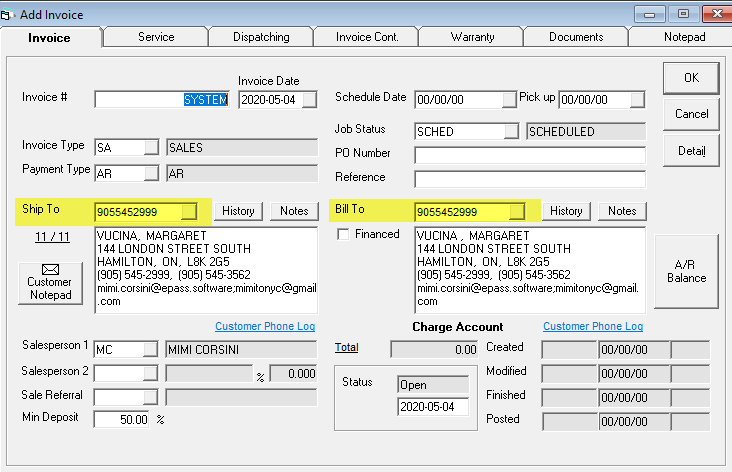
Task: Open Customer Phone Log under Bill To
Action: (x=593, y=326)
